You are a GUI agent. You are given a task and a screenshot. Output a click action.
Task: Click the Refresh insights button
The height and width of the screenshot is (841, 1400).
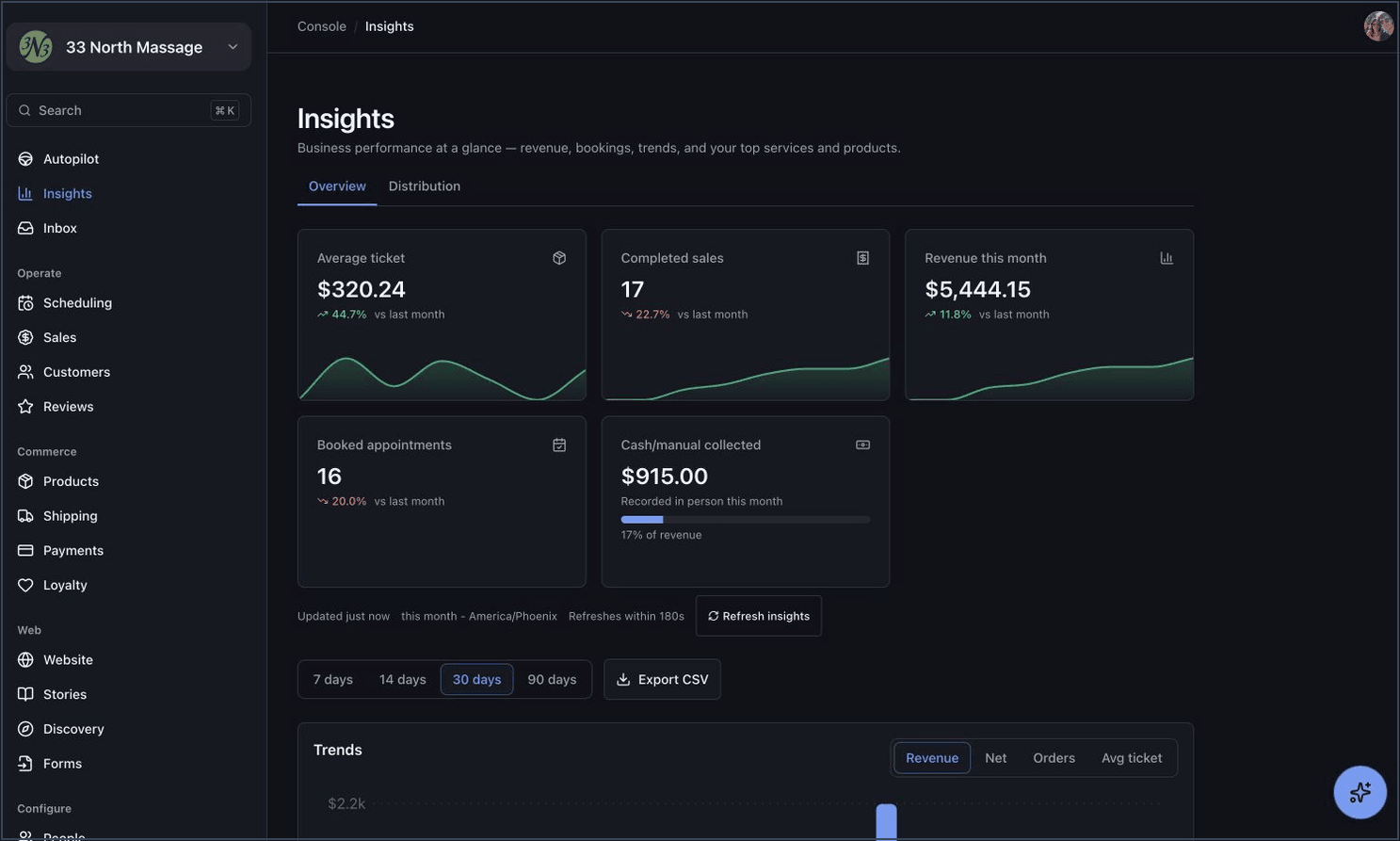click(x=759, y=616)
